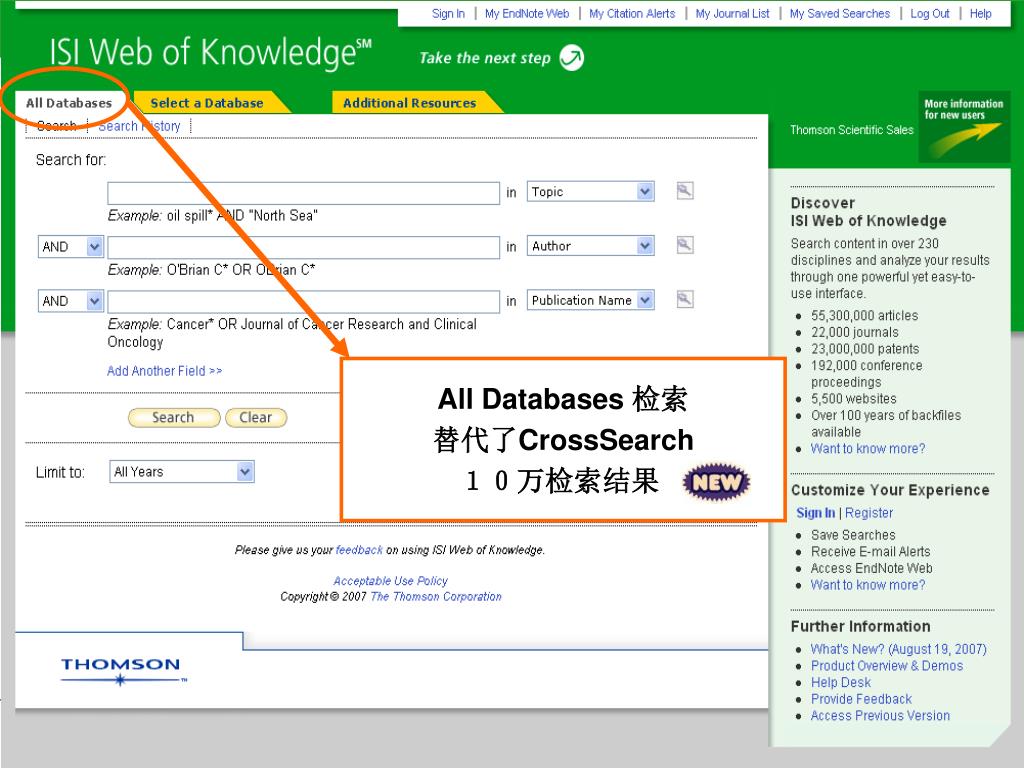Open What's New? (August 19, 2007)
The width and height of the screenshot is (1024, 768).
pyautogui.click(x=899, y=649)
